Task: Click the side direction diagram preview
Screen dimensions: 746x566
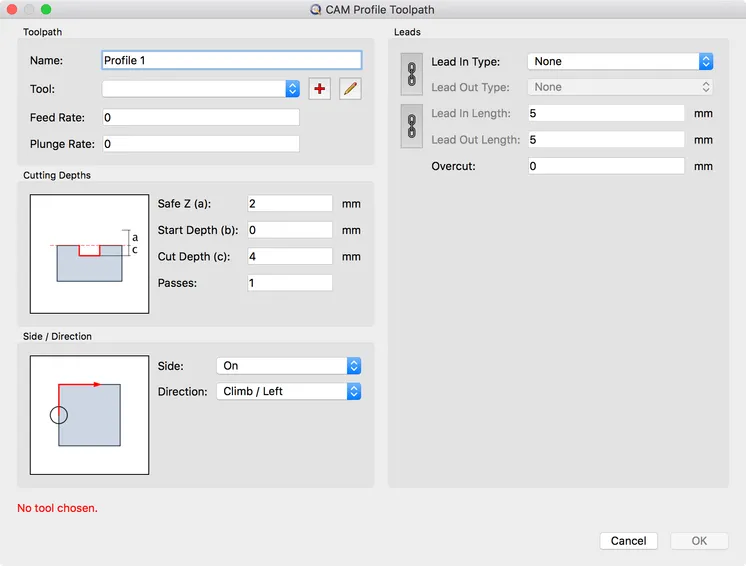Action: (x=89, y=415)
